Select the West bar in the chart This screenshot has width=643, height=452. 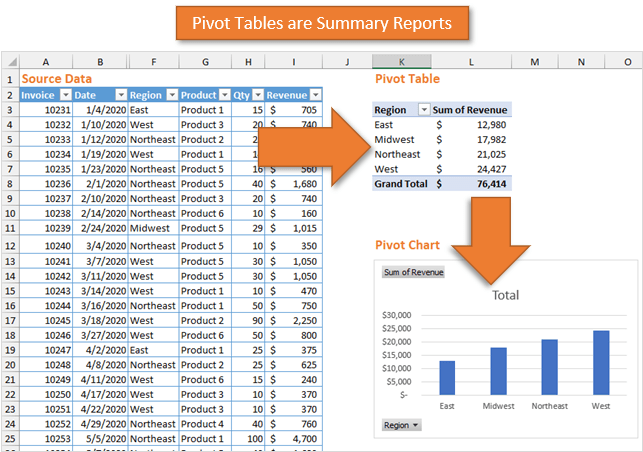tap(600, 361)
